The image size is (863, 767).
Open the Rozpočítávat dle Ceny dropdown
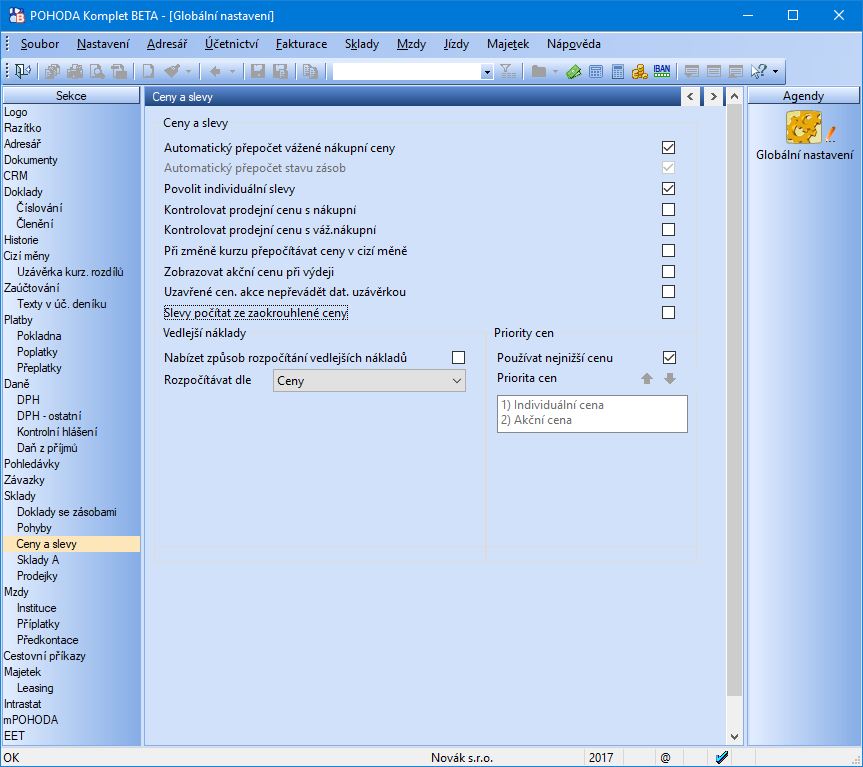coord(369,381)
